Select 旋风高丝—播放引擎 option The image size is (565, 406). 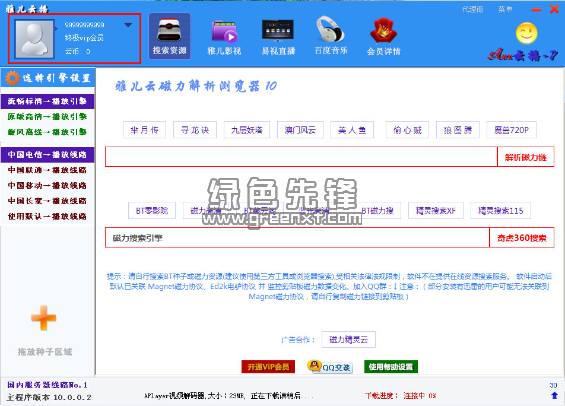[47, 132]
